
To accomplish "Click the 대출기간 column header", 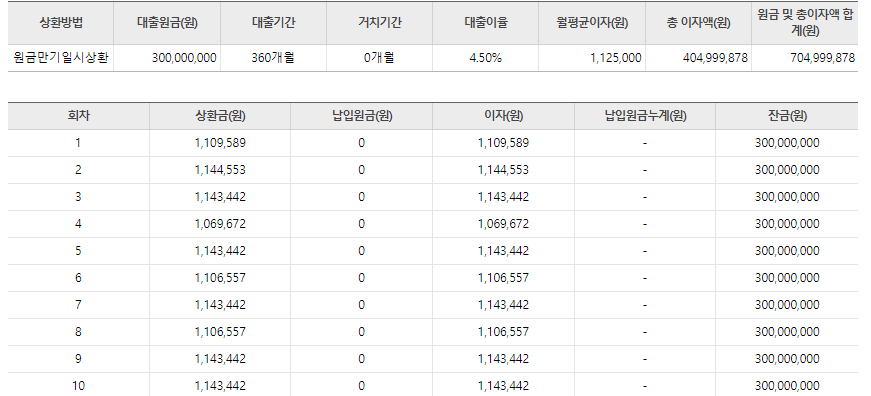I will 273,23.
